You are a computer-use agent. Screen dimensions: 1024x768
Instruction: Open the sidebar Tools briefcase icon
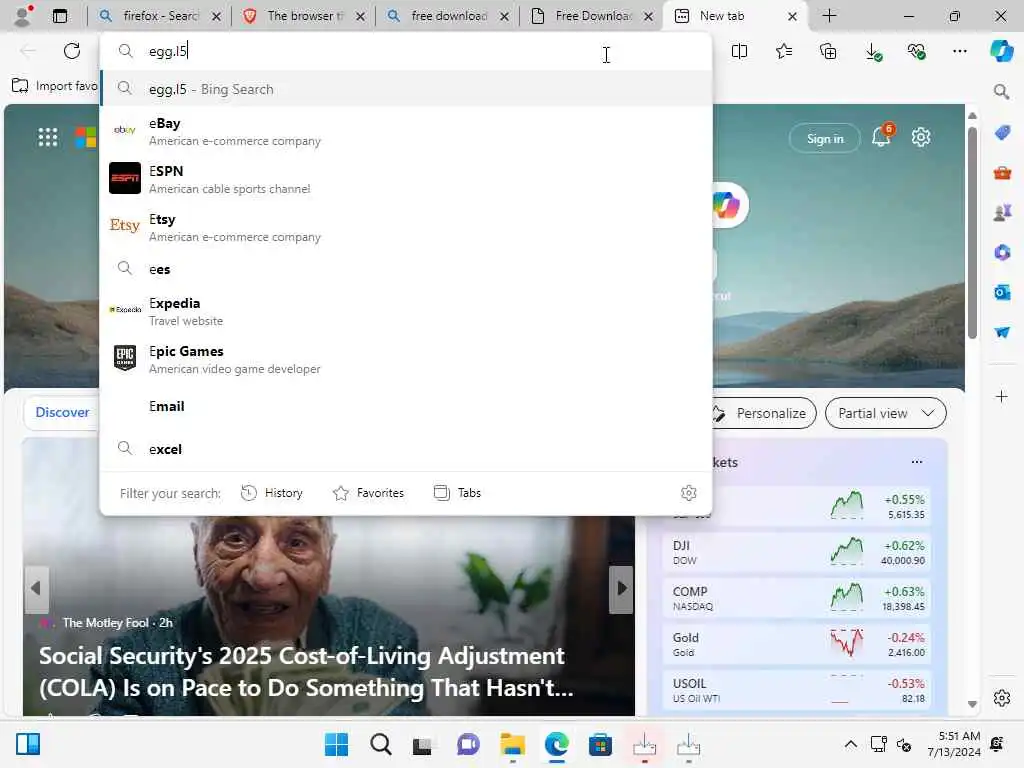(1002, 173)
